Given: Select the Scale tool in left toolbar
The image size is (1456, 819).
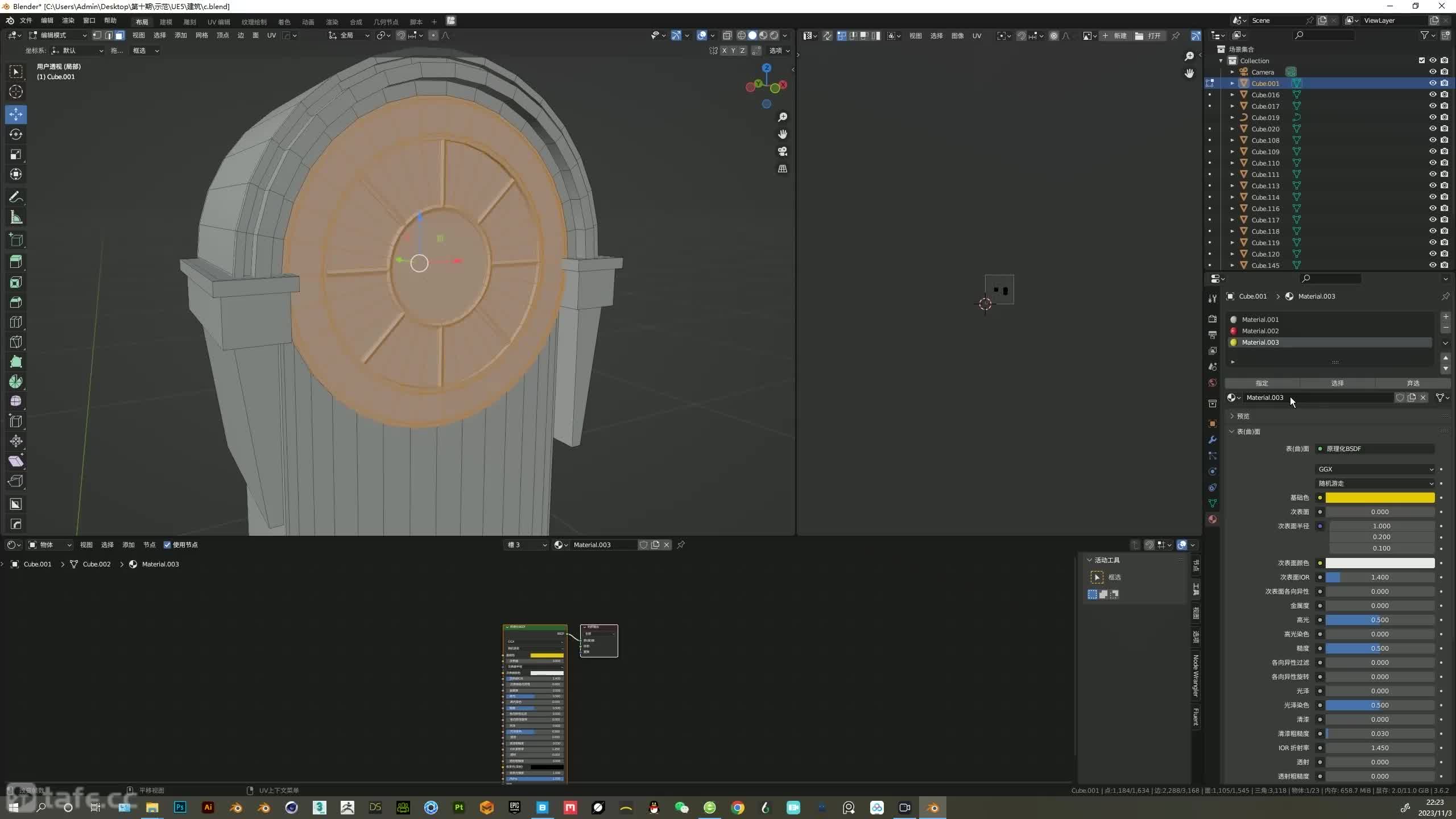Looking at the screenshot, I should (x=16, y=154).
